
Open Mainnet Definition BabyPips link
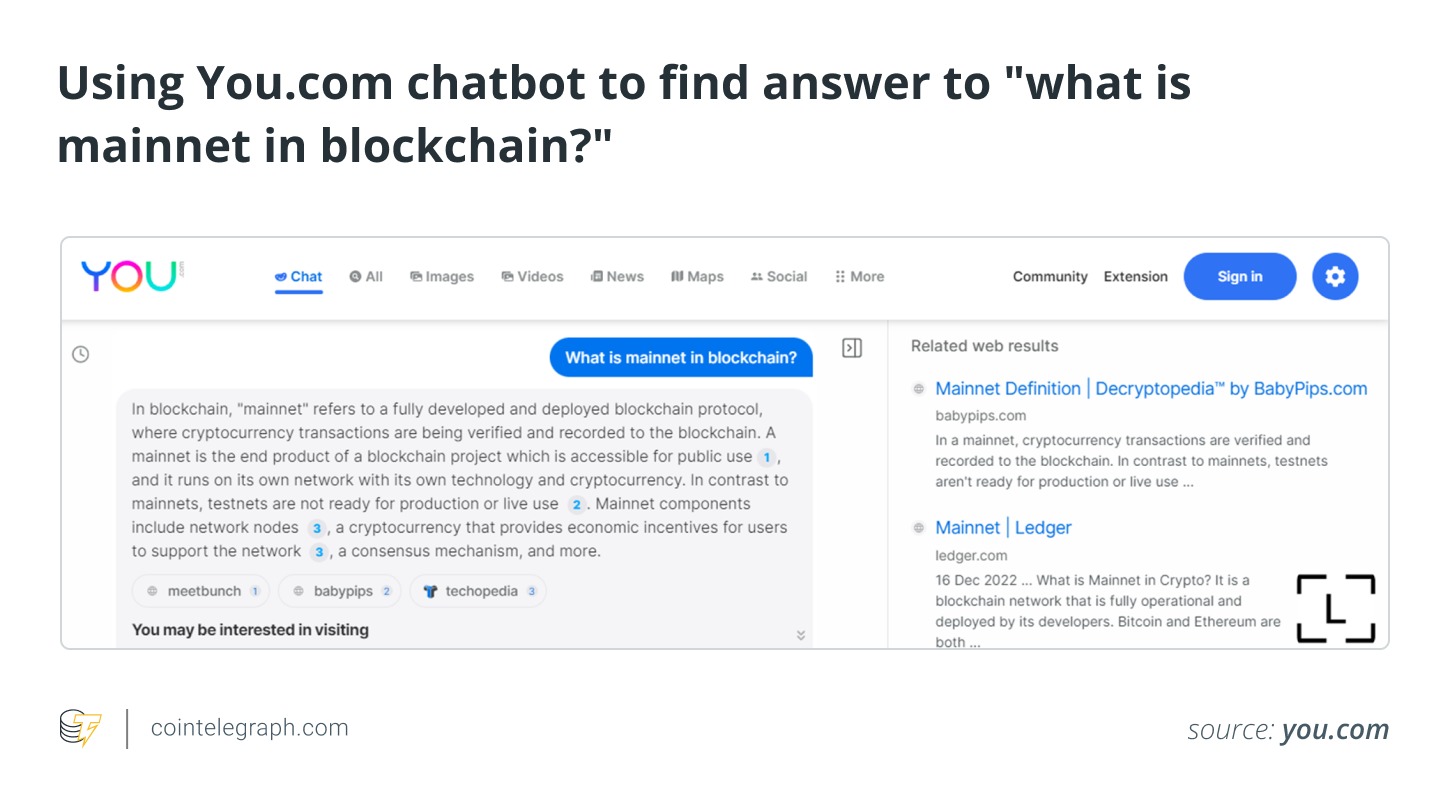(x=1151, y=389)
